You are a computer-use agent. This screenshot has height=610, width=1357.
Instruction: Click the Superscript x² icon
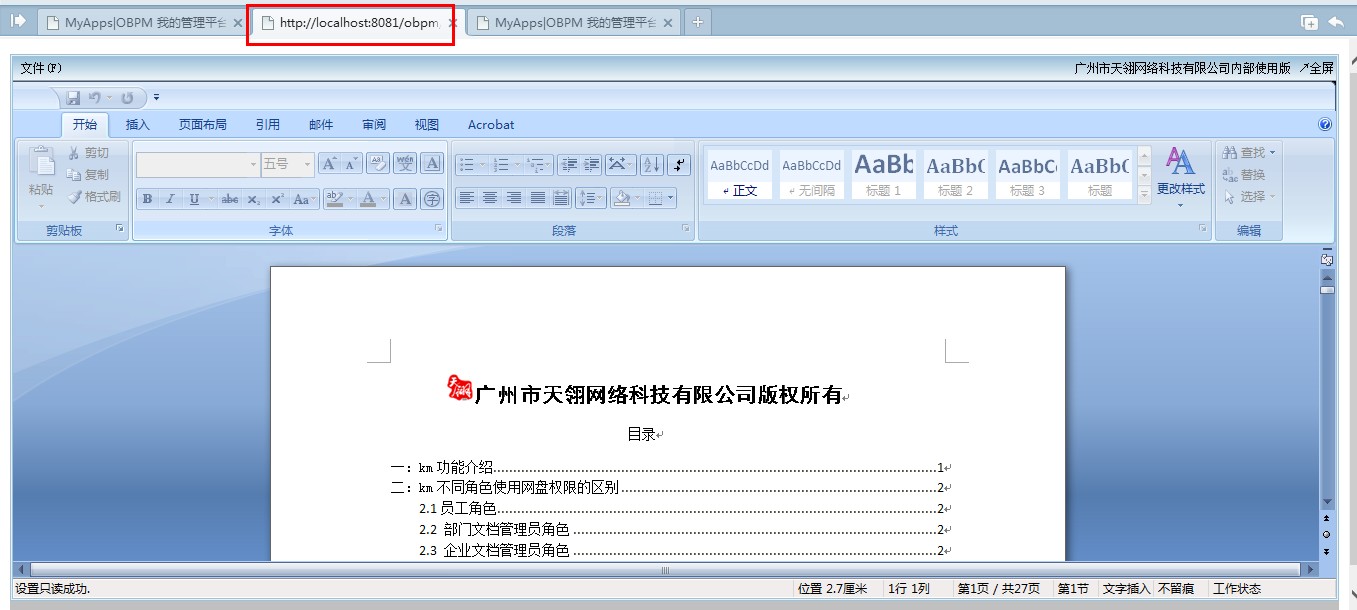[277, 199]
